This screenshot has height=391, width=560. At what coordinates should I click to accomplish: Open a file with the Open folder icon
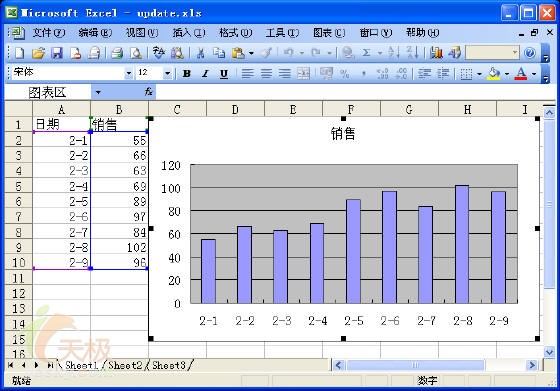38,53
